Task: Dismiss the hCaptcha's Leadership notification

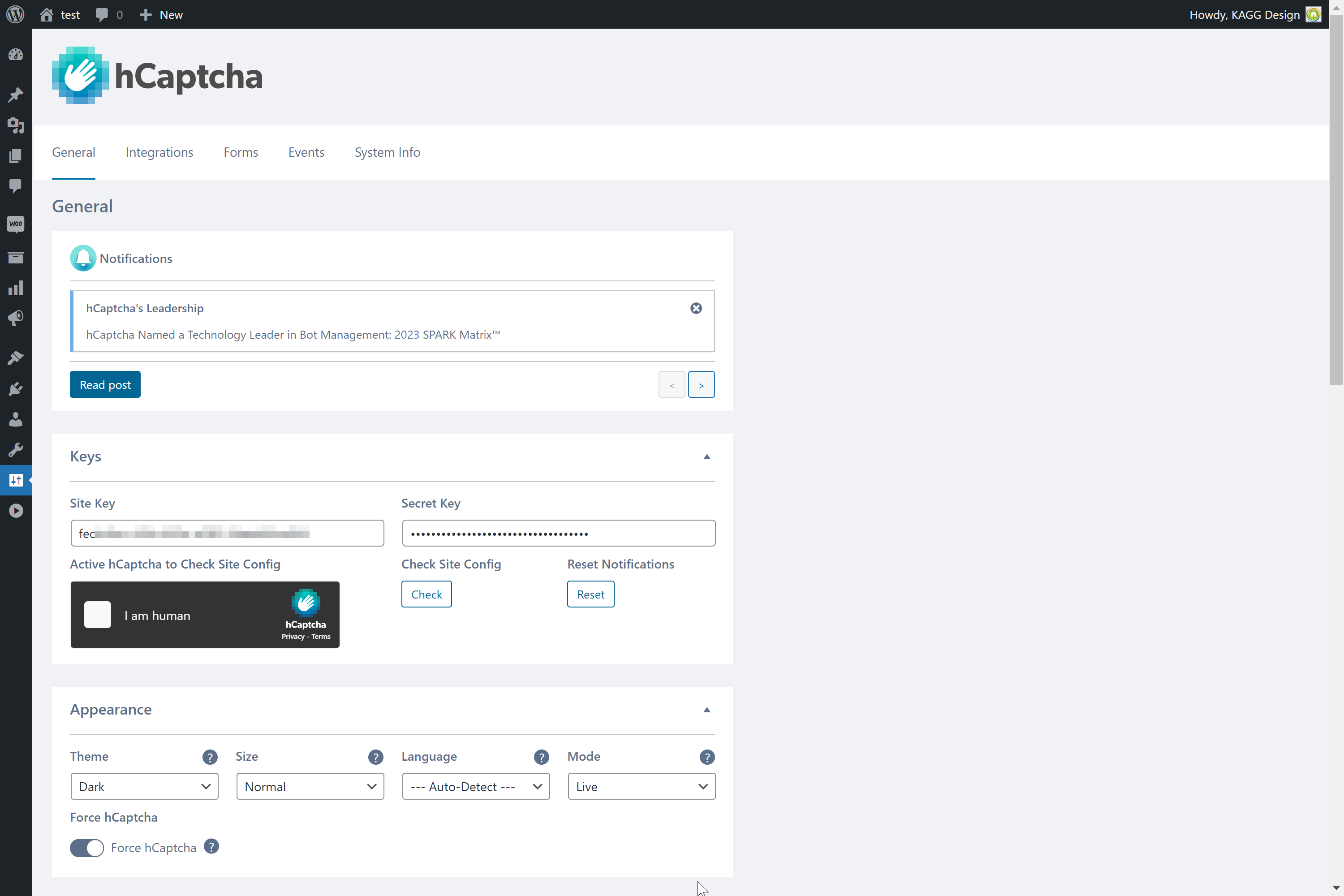Action: [x=695, y=308]
